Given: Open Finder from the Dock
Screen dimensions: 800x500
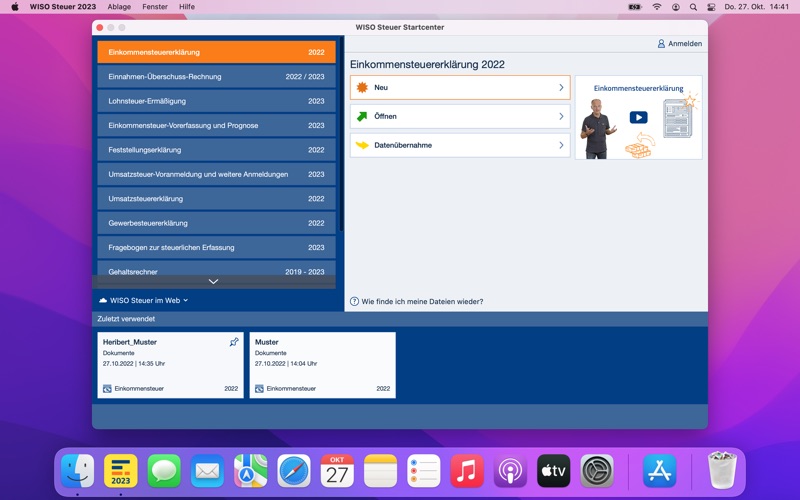Looking at the screenshot, I should click(78, 470).
